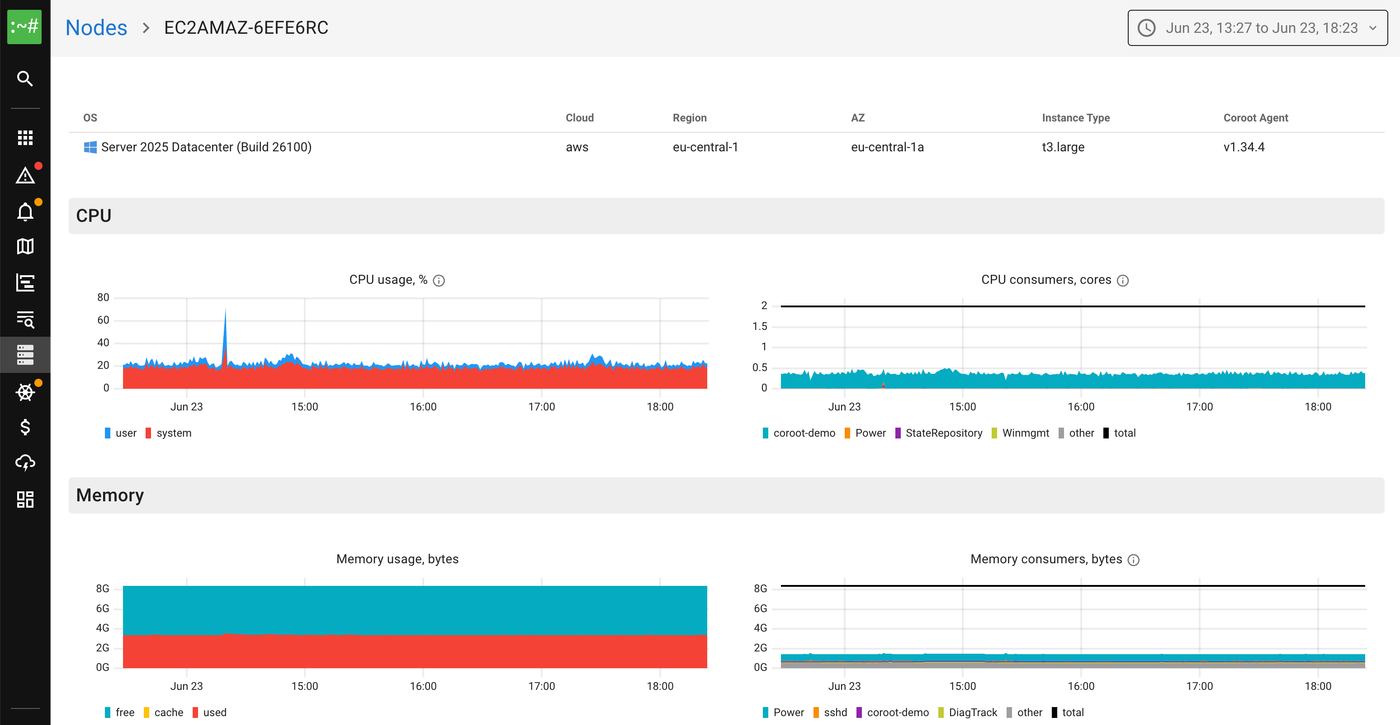Open the applications grid icon

tap(25, 138)
